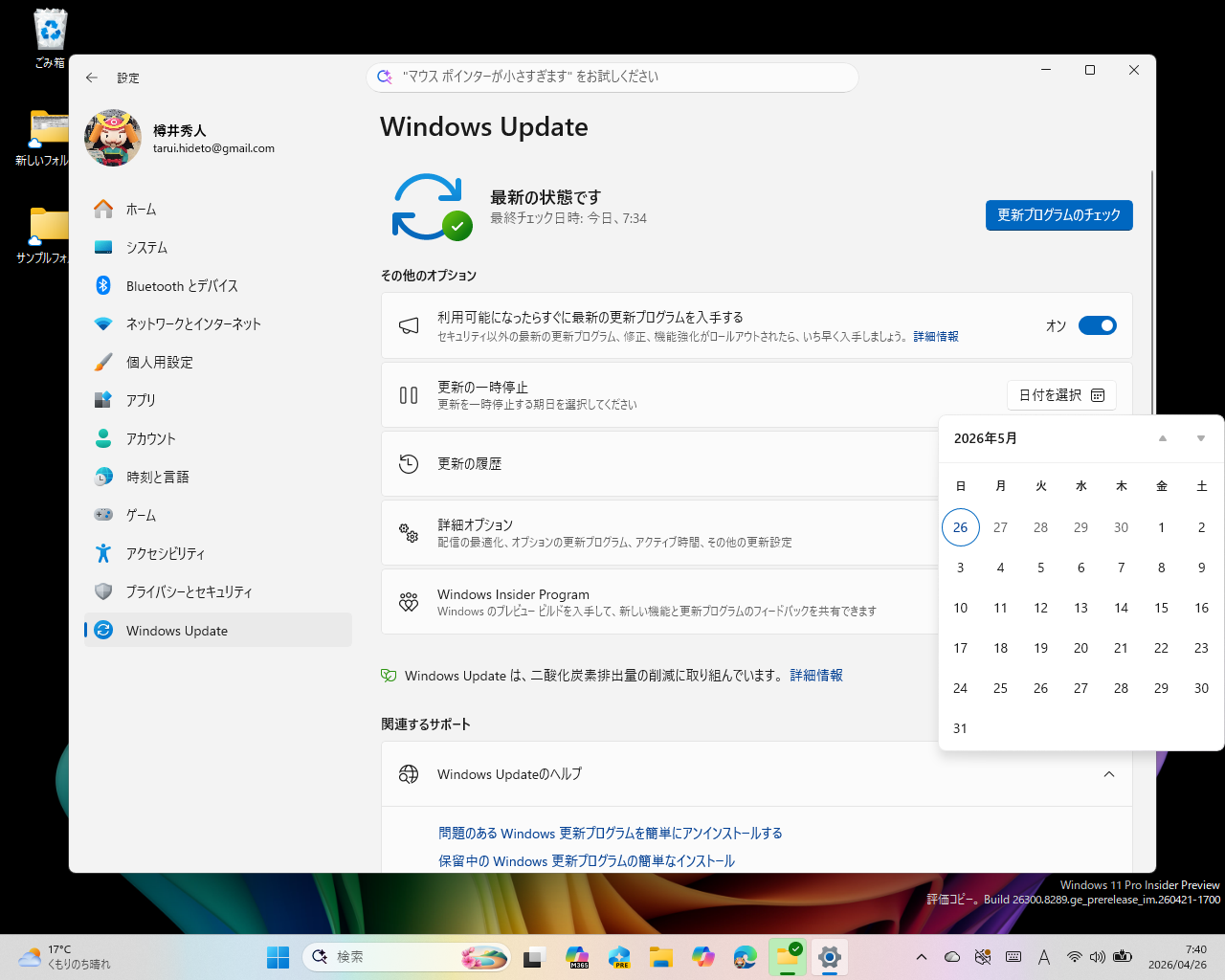Click the taskbar 検索 search box
This screenshot has width=1225, height=980.
pyautogui.click(x=407, y=957)
